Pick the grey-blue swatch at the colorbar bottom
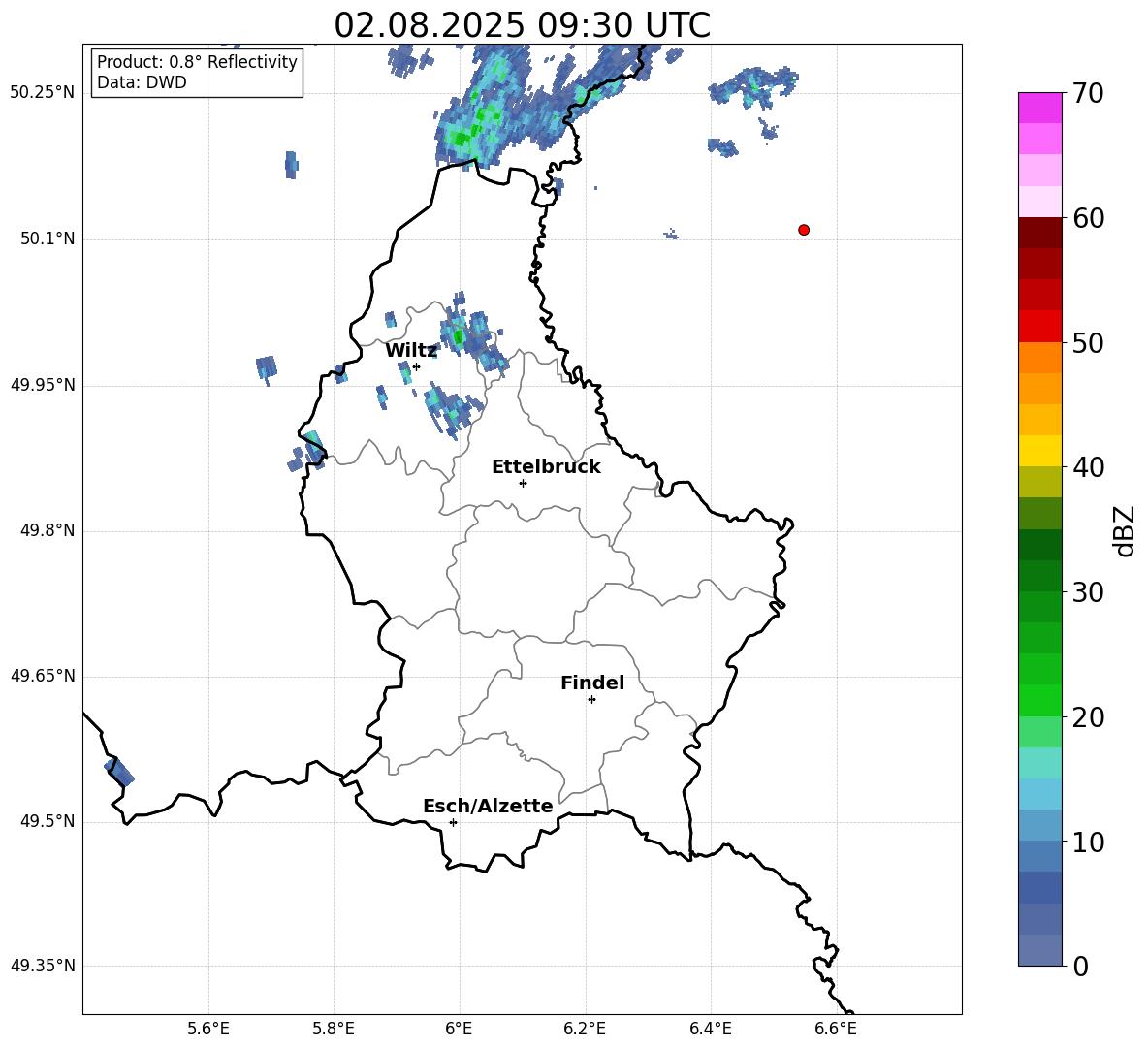 coord(1040,951)
